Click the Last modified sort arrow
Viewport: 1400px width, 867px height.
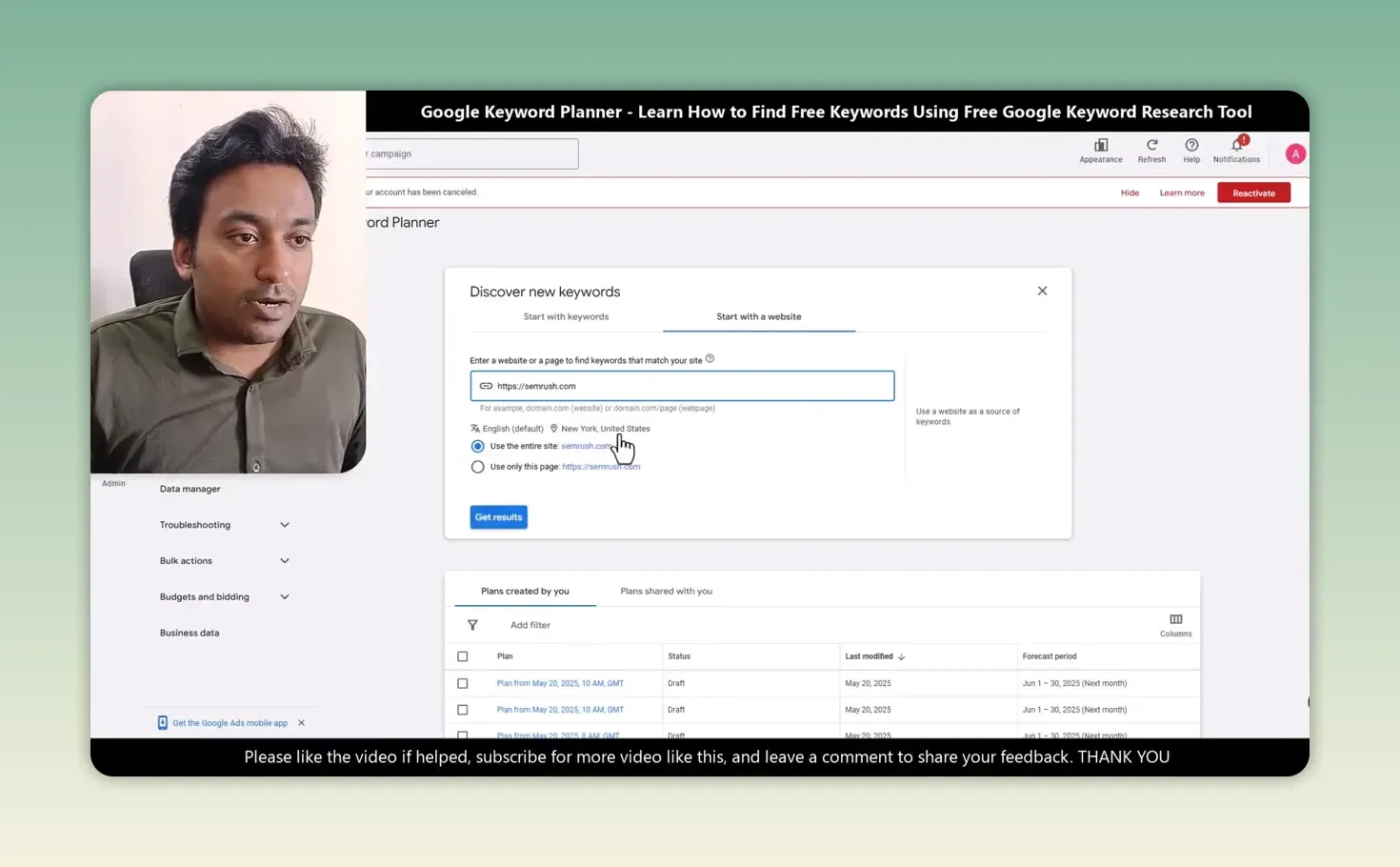point(902,656)
